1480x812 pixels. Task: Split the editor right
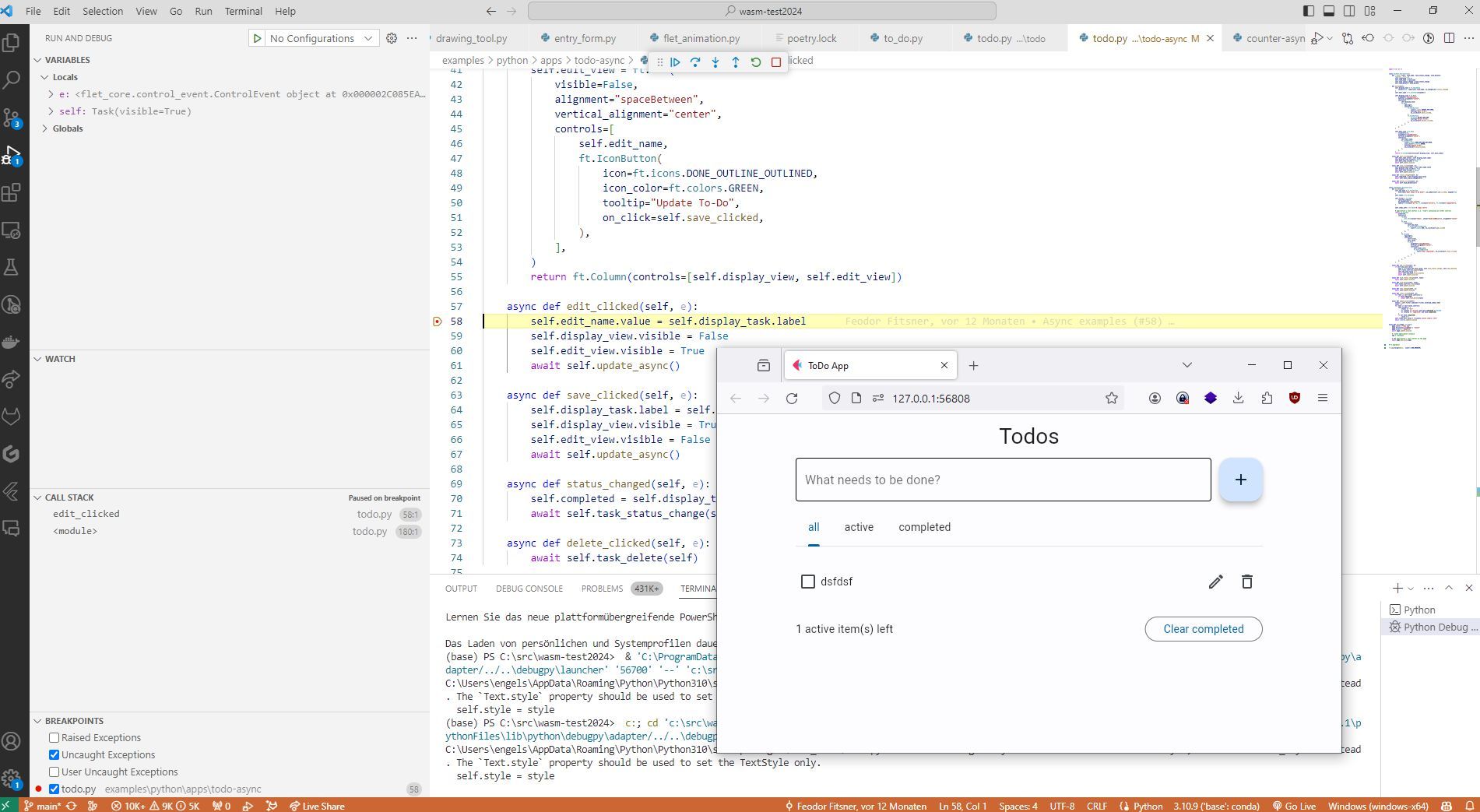coord(1449,38)
